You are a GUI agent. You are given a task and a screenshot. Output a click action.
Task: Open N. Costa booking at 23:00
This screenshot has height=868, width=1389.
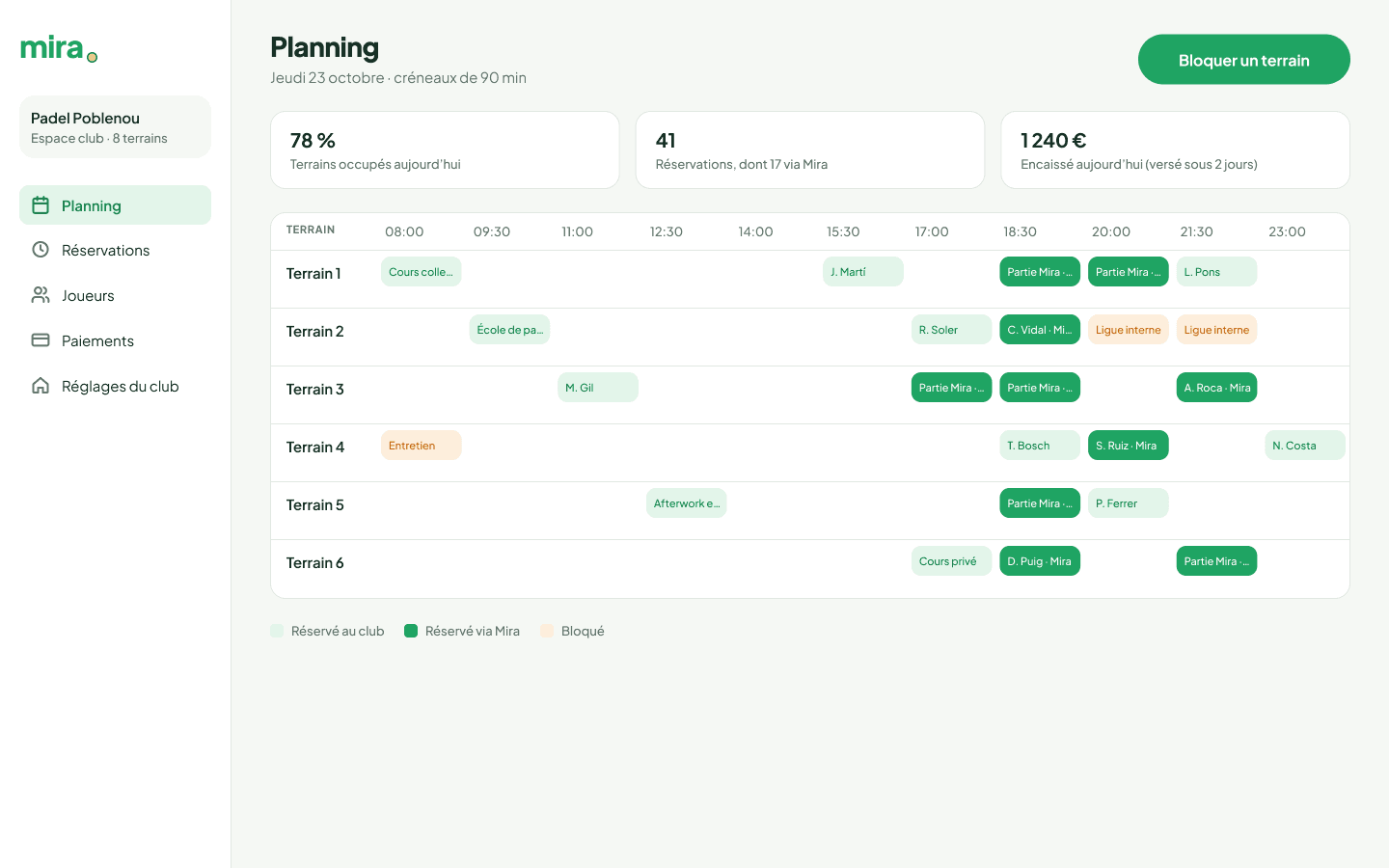(x=1305, y=446)
